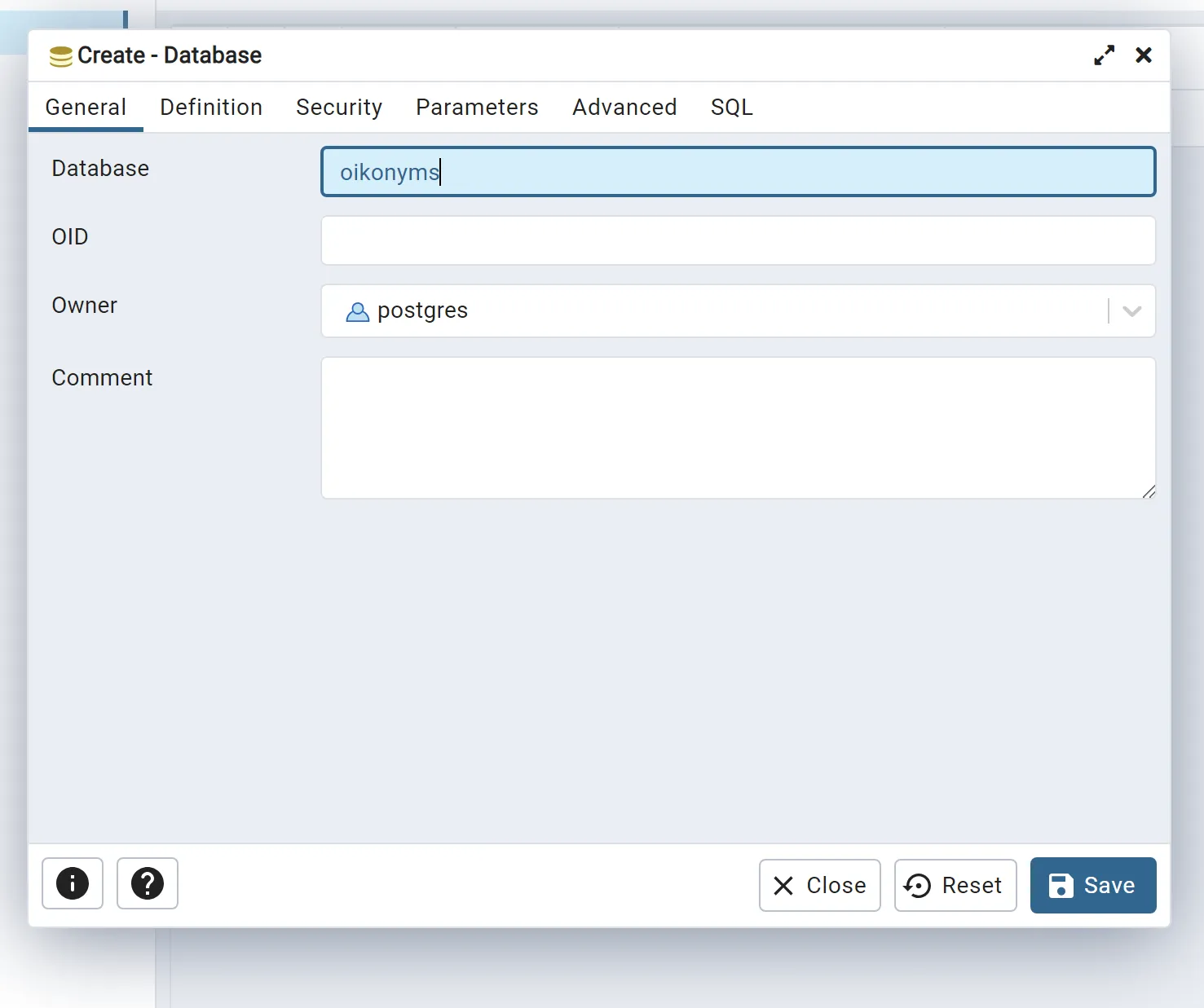The image size is (1204, 1008).
Task: Show the SQL tab
Action: [731, 108]
